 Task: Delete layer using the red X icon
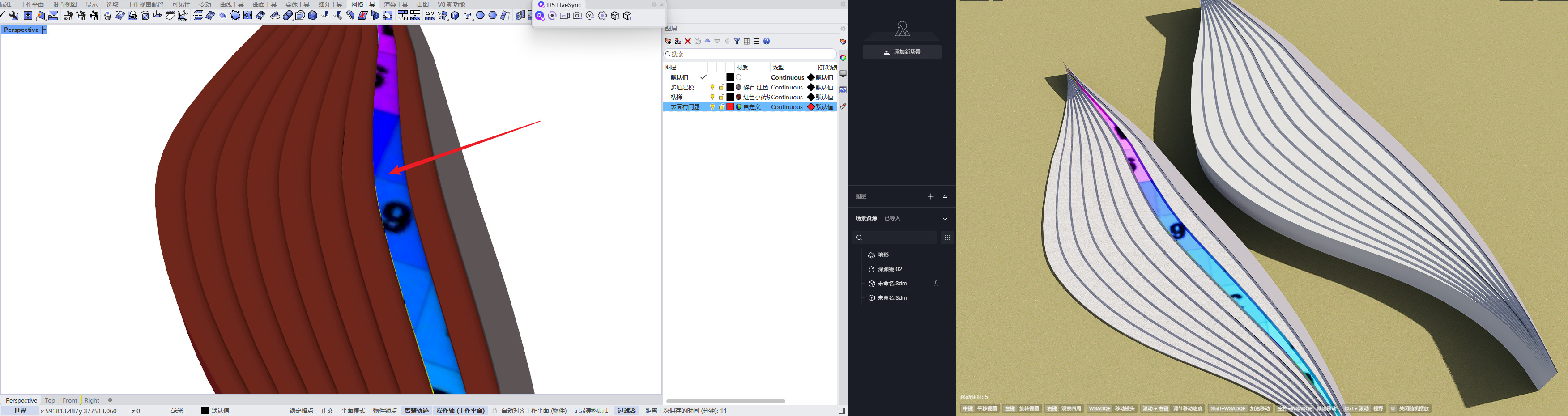[688, 41]
